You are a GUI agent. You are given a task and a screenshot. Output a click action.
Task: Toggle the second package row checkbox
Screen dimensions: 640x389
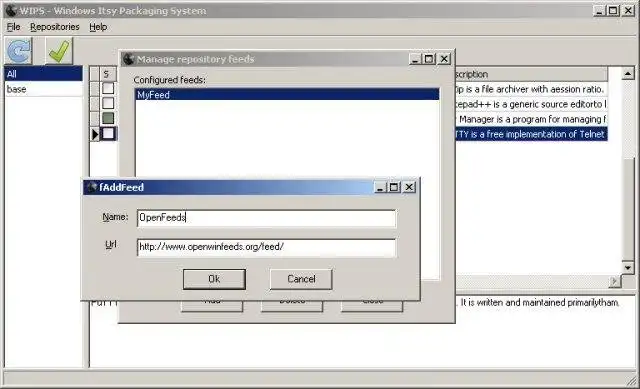click(x=108, y=103)
